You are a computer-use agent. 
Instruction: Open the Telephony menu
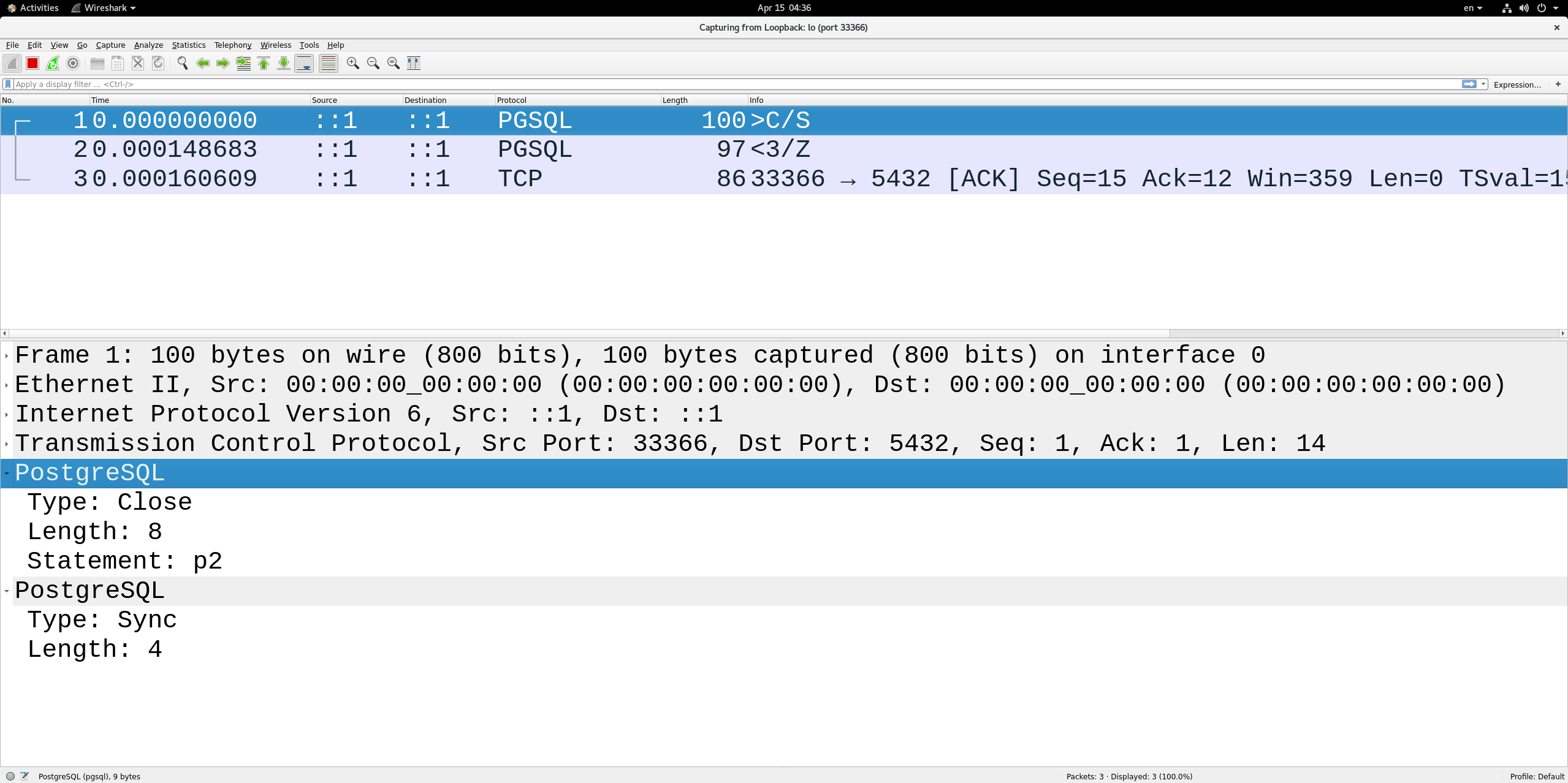[x=233, y=45]
